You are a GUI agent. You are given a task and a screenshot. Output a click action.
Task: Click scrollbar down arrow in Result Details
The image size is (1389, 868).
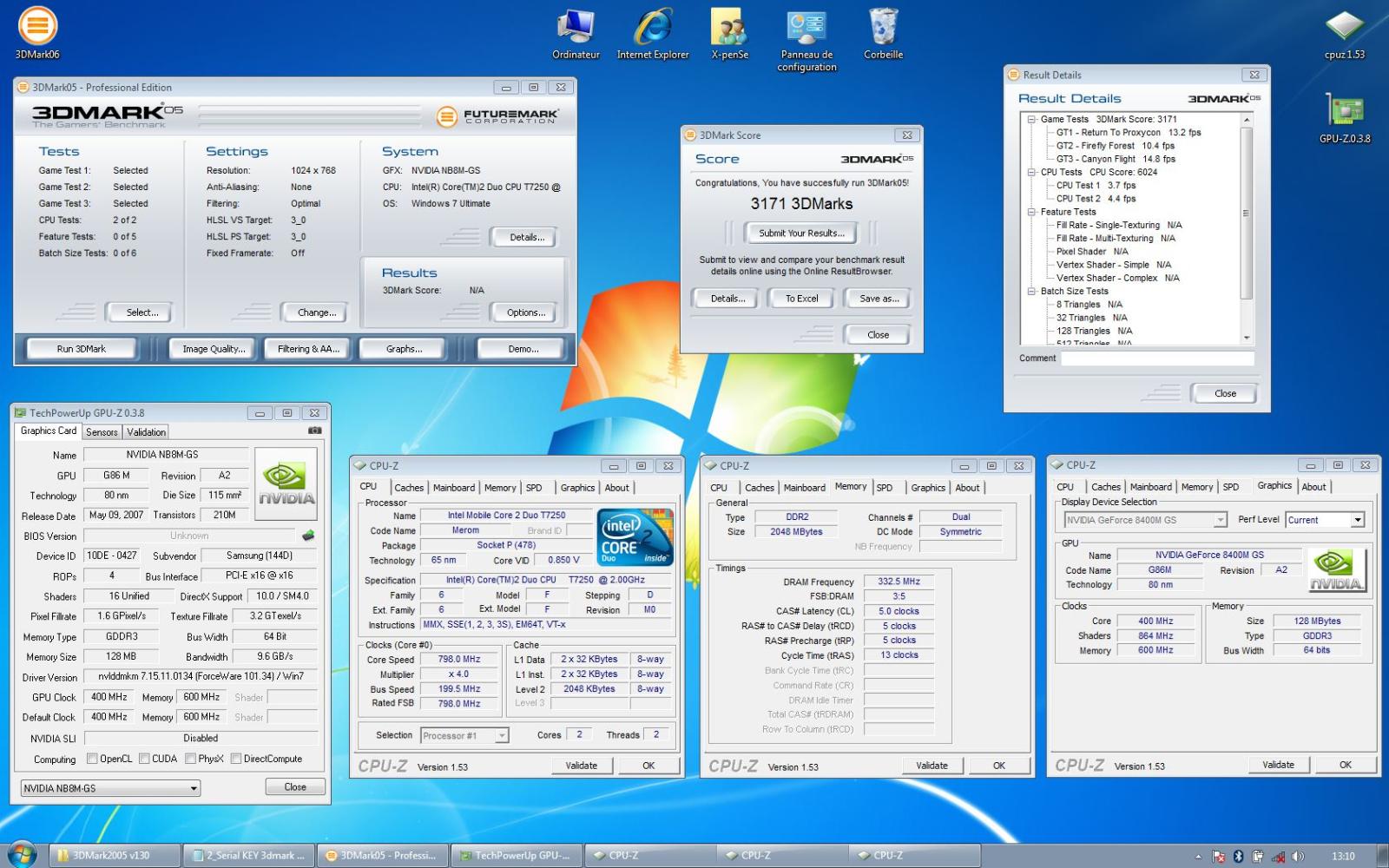pyautogui.click(x=1247, y=338)
